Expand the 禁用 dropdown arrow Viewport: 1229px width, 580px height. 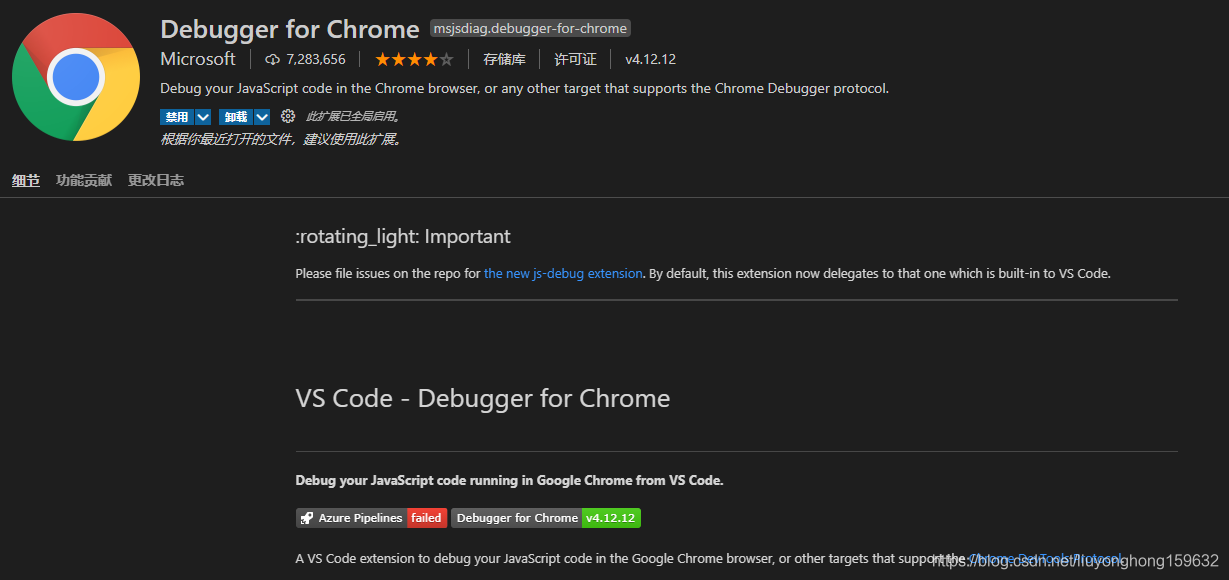(x=203, y=117)
